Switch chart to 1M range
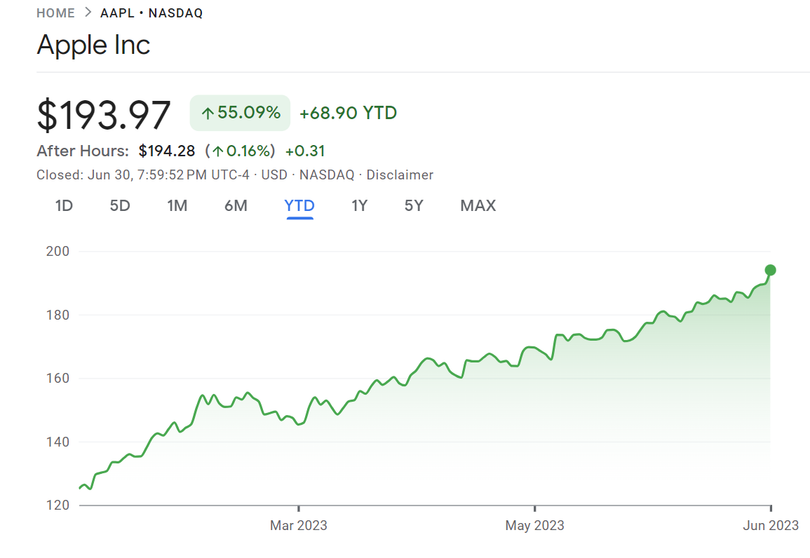 tap(177, 206)
